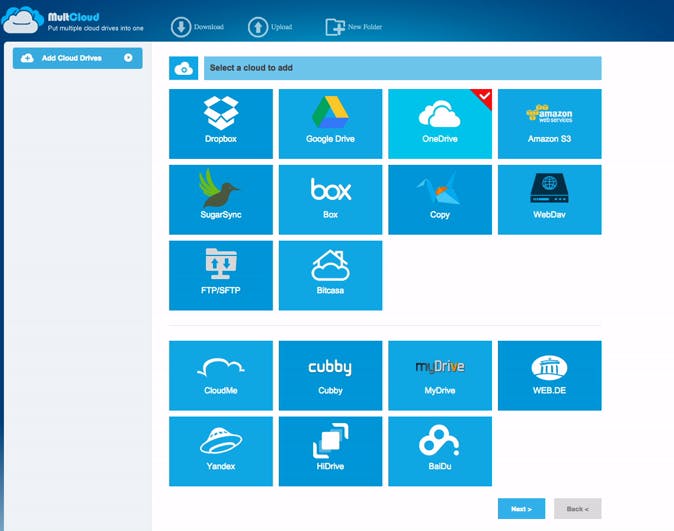Click the 'Put multiple cloud drives into one' tagline
This screenshot has width=674, height=531.
pyautogui.click(x=95, y=28)
